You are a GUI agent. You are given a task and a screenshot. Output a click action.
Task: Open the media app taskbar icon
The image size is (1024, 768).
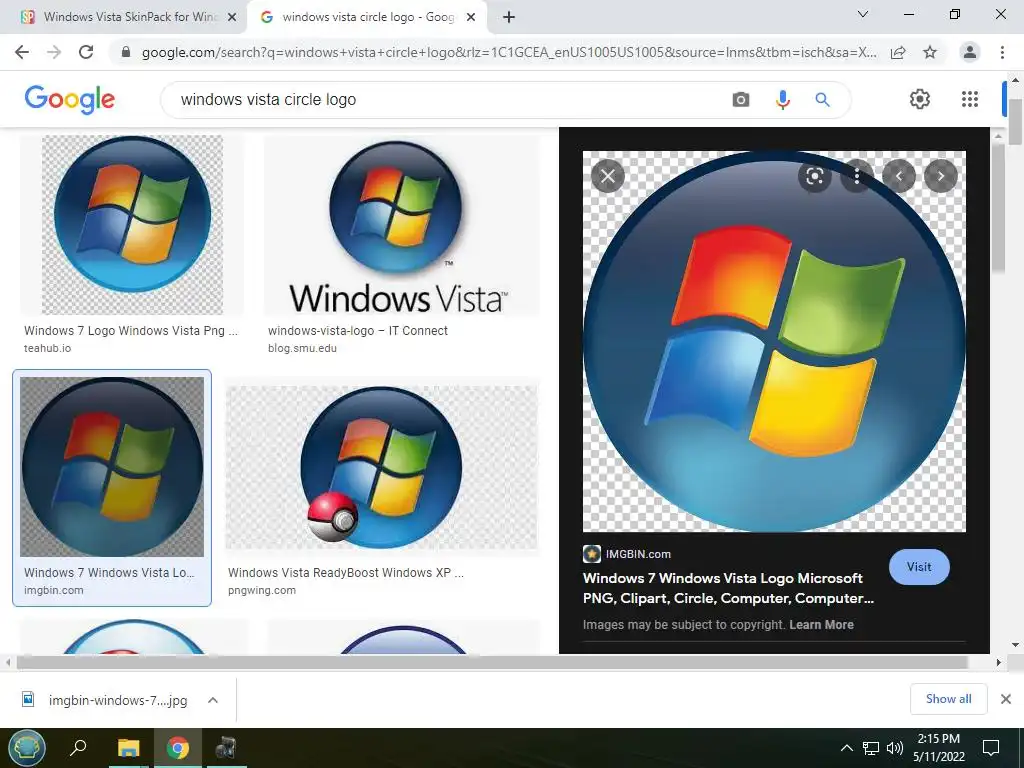click(x=226, y=748)
